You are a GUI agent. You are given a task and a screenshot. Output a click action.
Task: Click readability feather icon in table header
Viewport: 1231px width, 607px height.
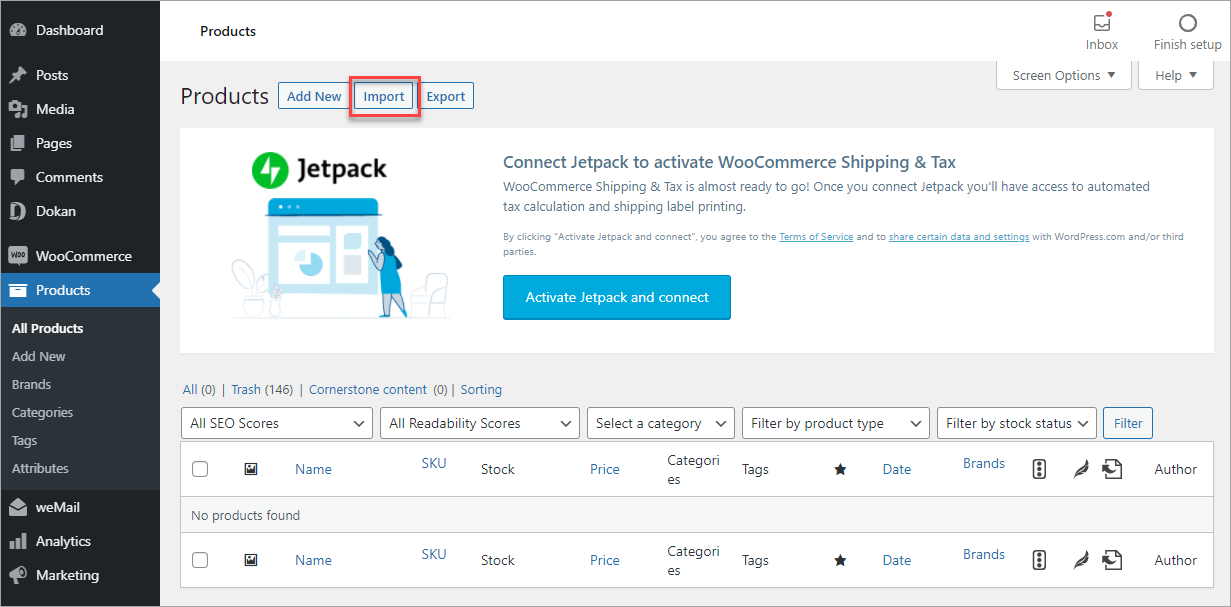point(1080,469)
